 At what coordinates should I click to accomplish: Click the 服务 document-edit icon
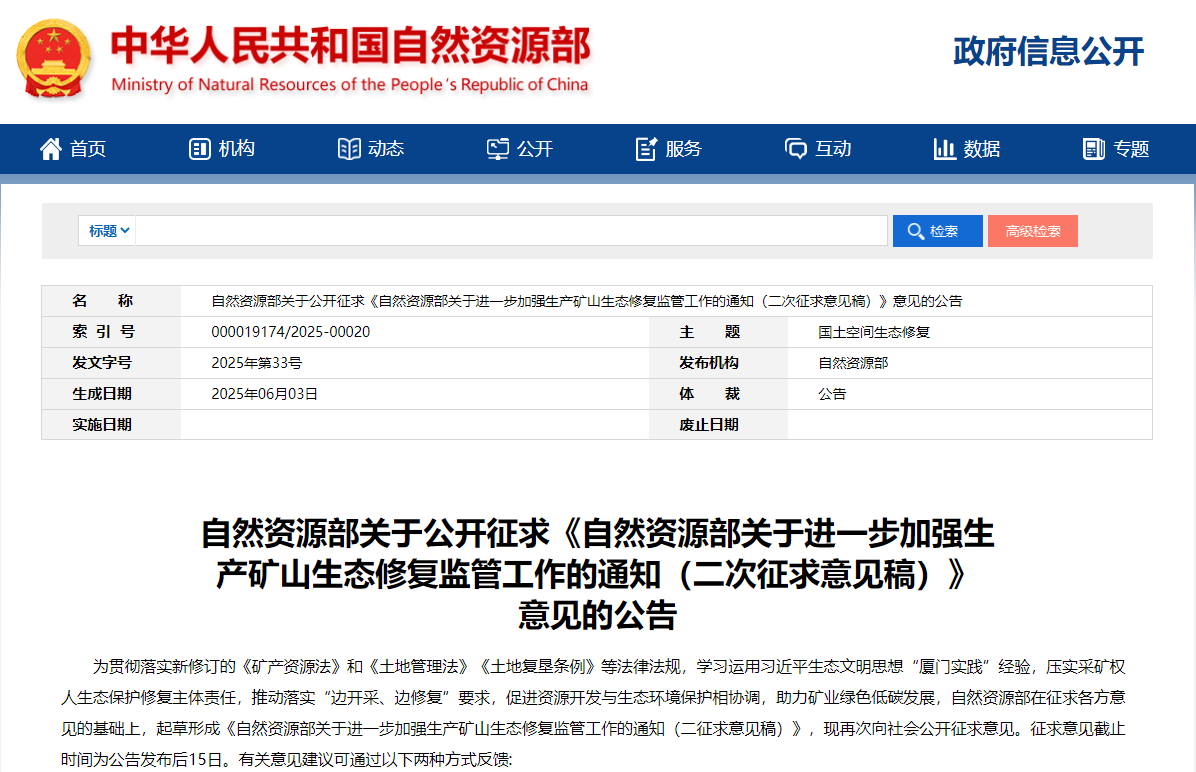pyautogui.click(x=646, y=149)
